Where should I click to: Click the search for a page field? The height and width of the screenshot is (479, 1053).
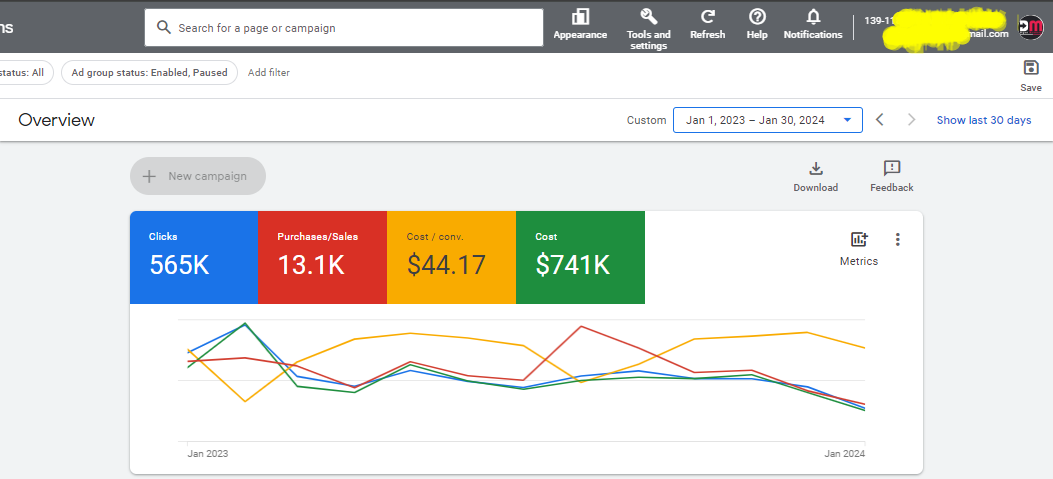(344, 28)
